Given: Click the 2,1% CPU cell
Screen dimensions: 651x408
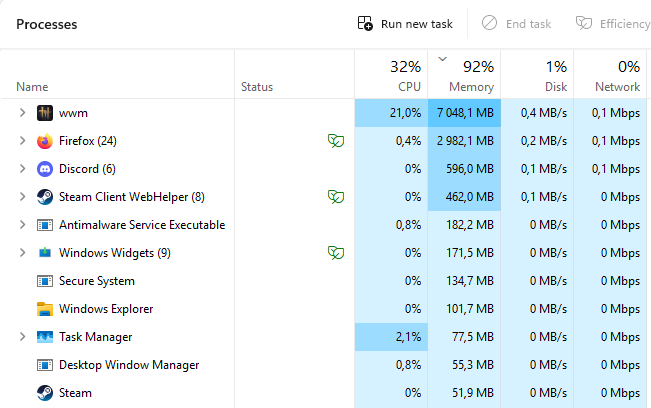Looking at the screenshot, I should (x=392, y=337).
